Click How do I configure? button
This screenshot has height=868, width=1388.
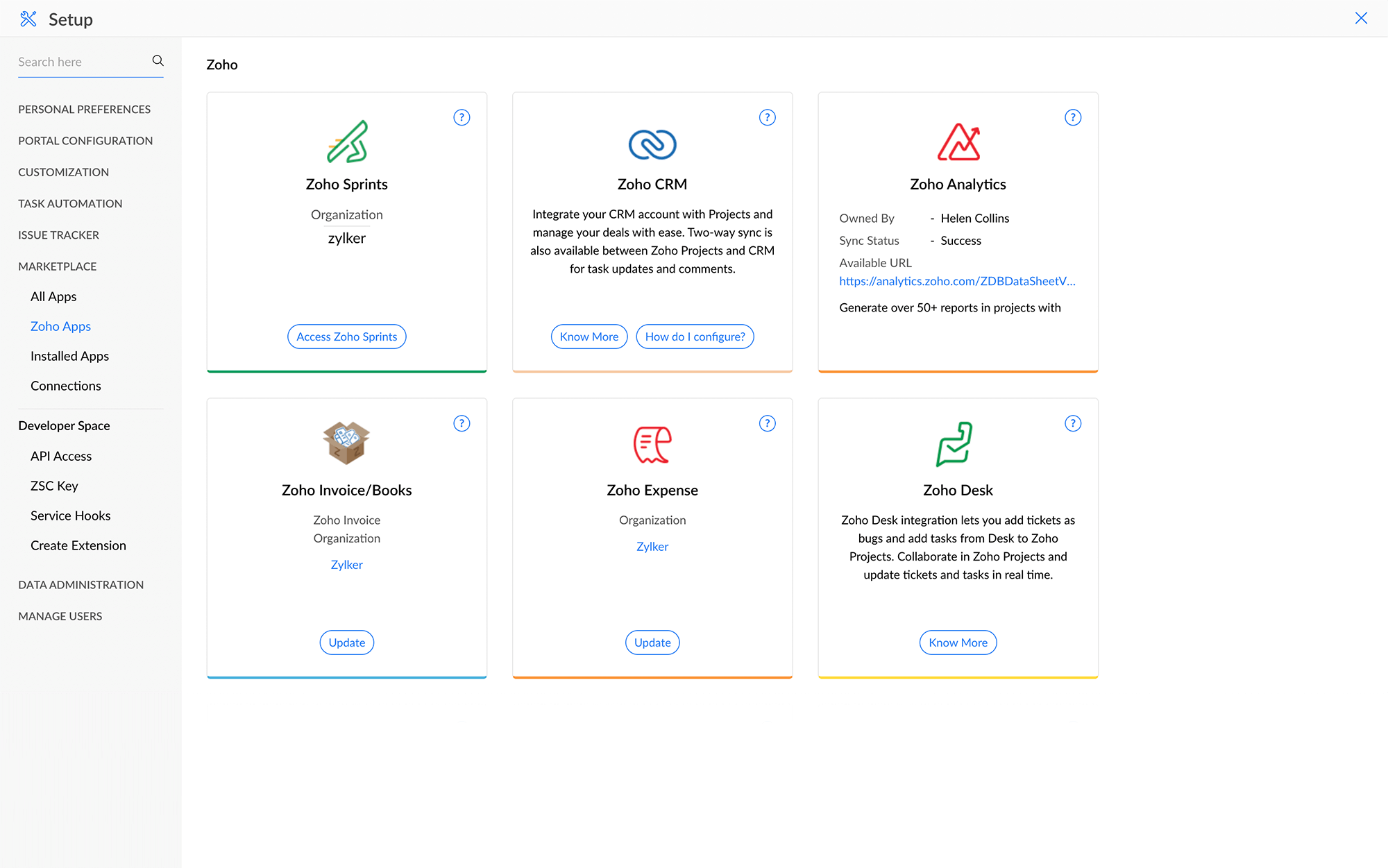pyautogui.click(x=695, y=337)
